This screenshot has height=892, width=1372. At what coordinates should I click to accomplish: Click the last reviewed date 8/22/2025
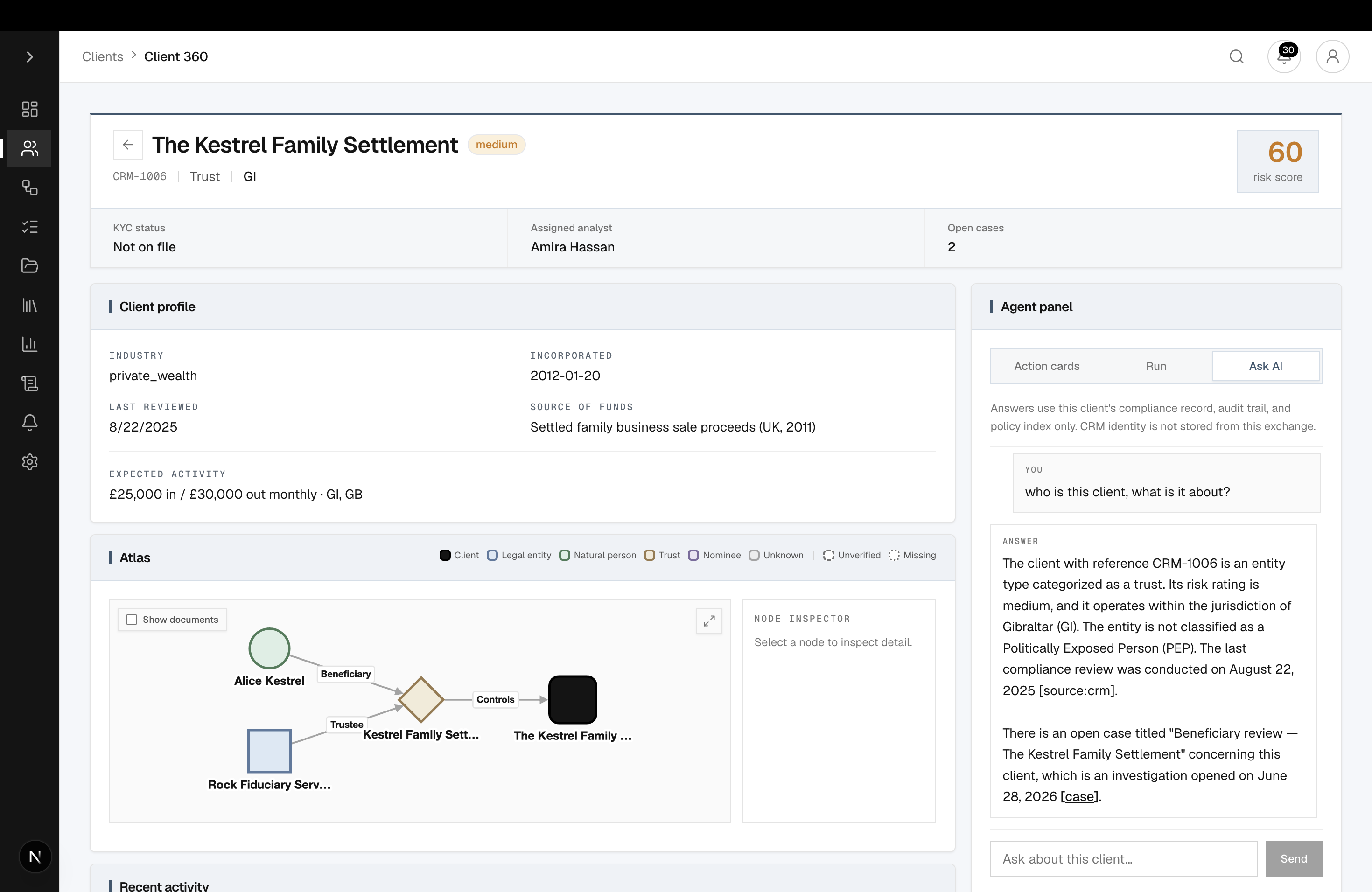[x=143, y=427]
